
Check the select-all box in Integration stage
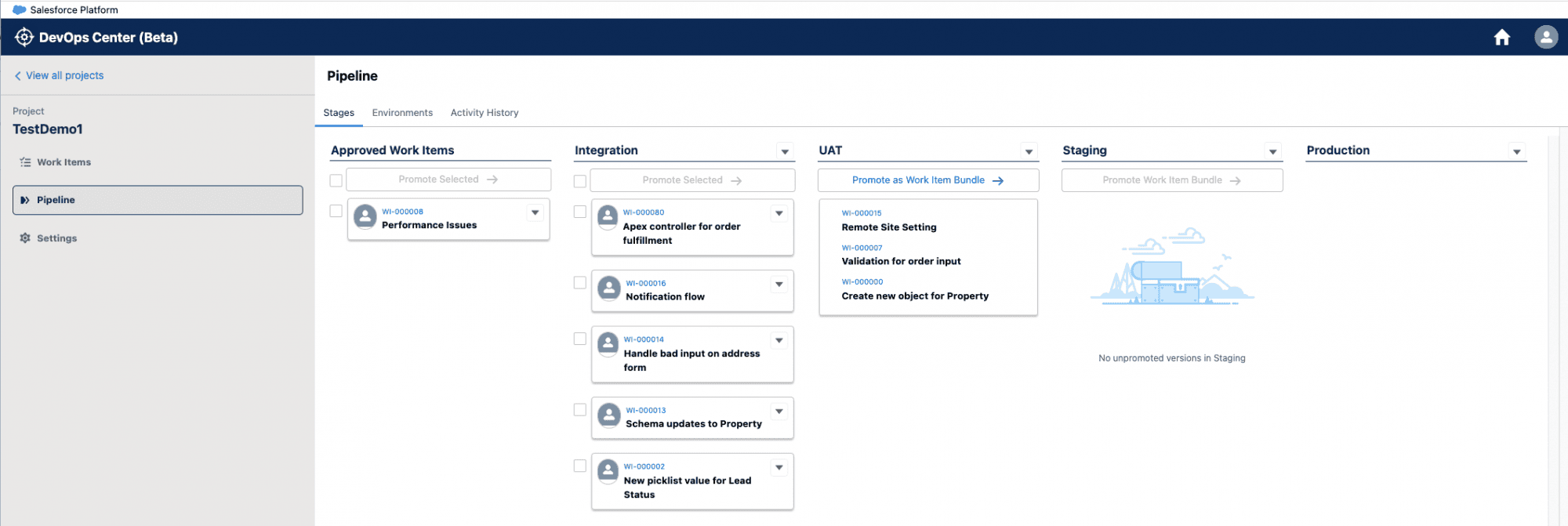pyautogui.click(x=580, y=181)
